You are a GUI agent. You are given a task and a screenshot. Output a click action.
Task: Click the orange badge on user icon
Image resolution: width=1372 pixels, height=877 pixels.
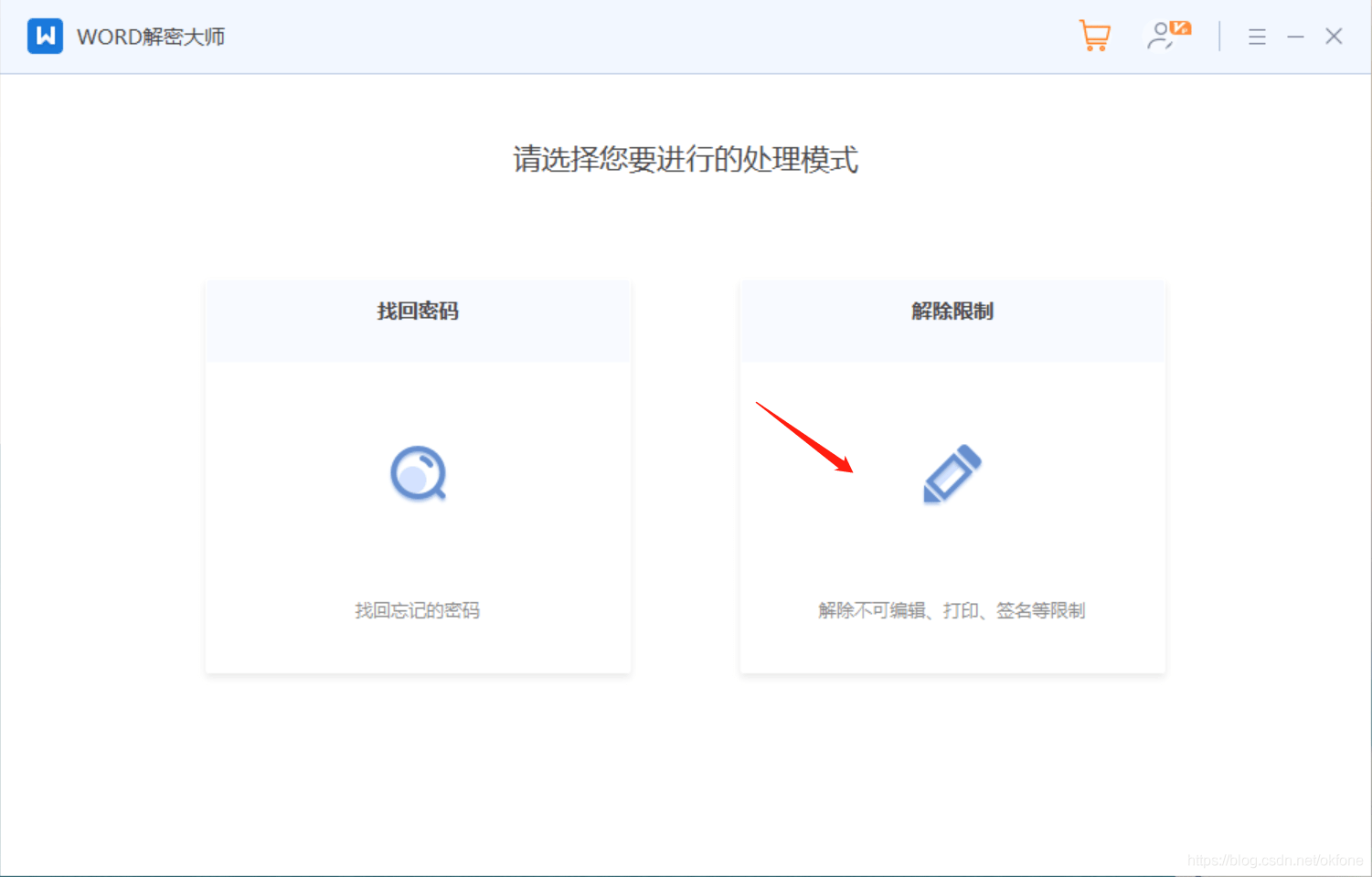1181,28
